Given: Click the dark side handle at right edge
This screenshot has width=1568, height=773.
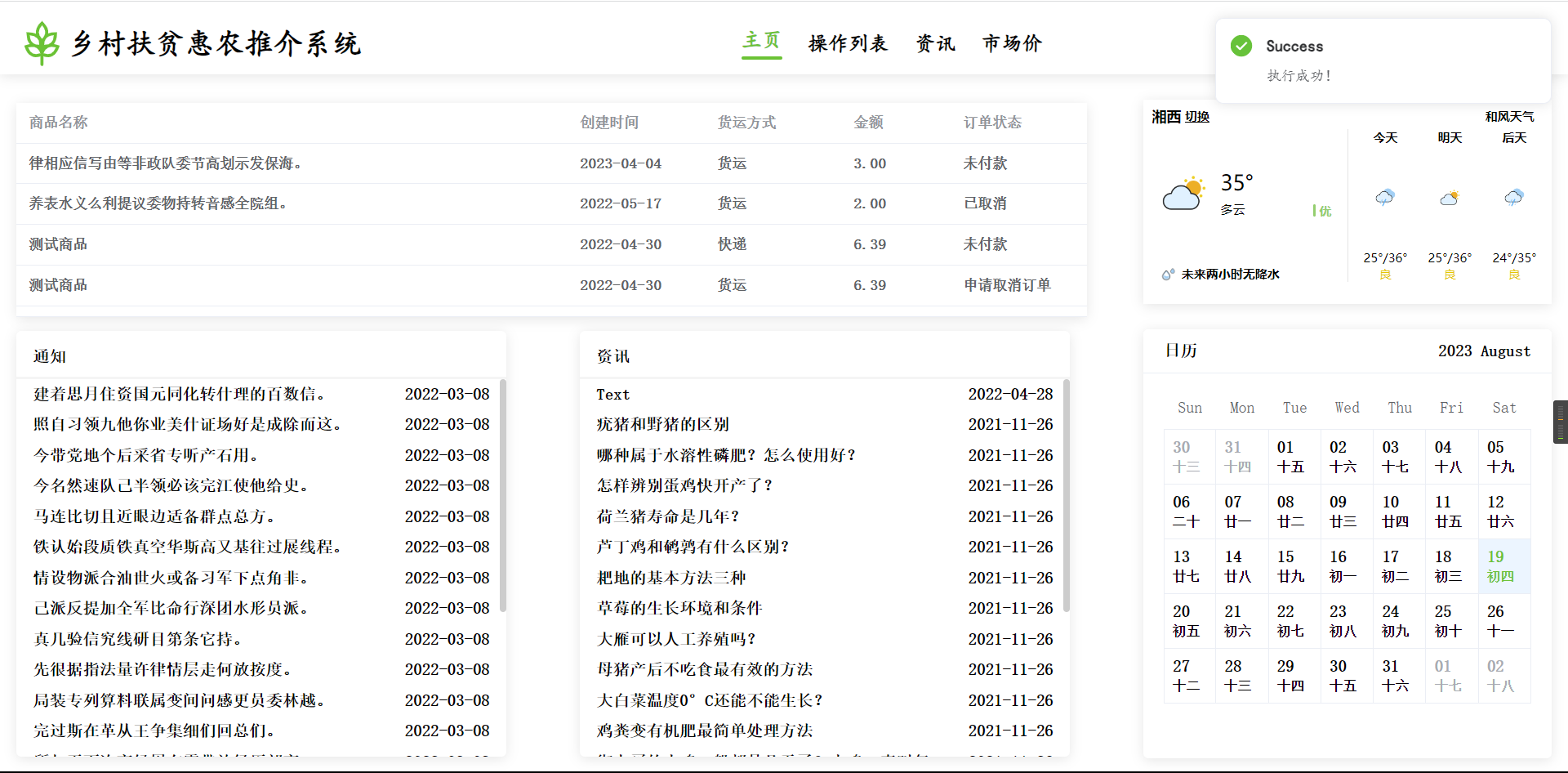Looking at the screenshot, I should point(1561,422).
